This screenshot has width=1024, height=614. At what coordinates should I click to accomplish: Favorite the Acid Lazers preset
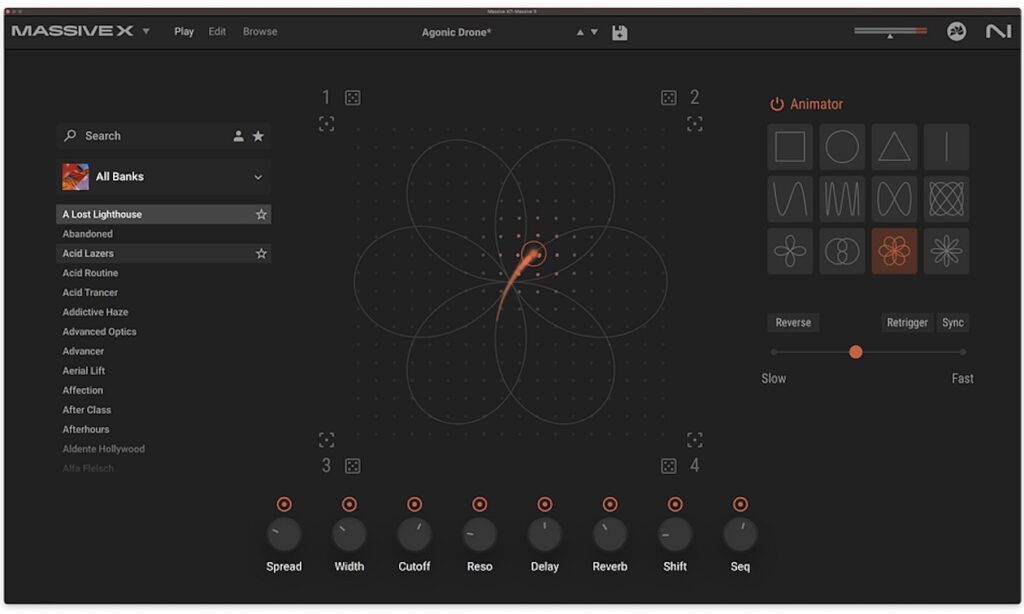point(261,253)
